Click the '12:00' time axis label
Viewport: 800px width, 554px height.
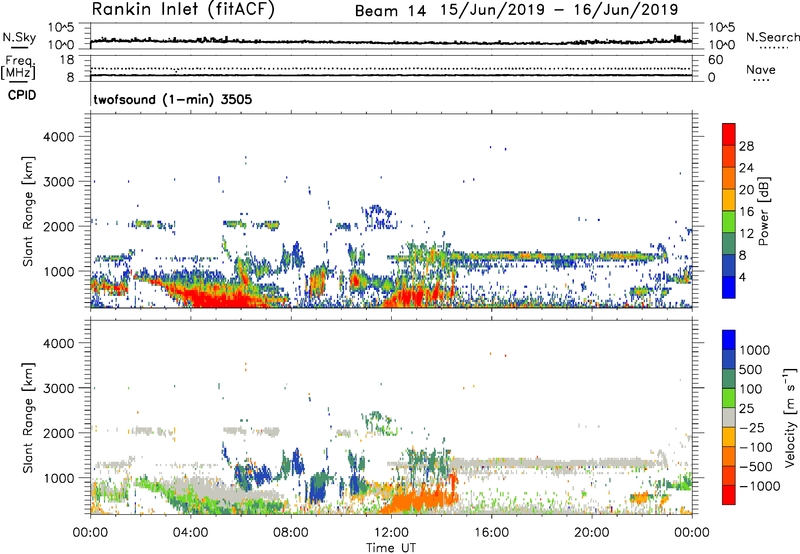(x=391, y=533)
